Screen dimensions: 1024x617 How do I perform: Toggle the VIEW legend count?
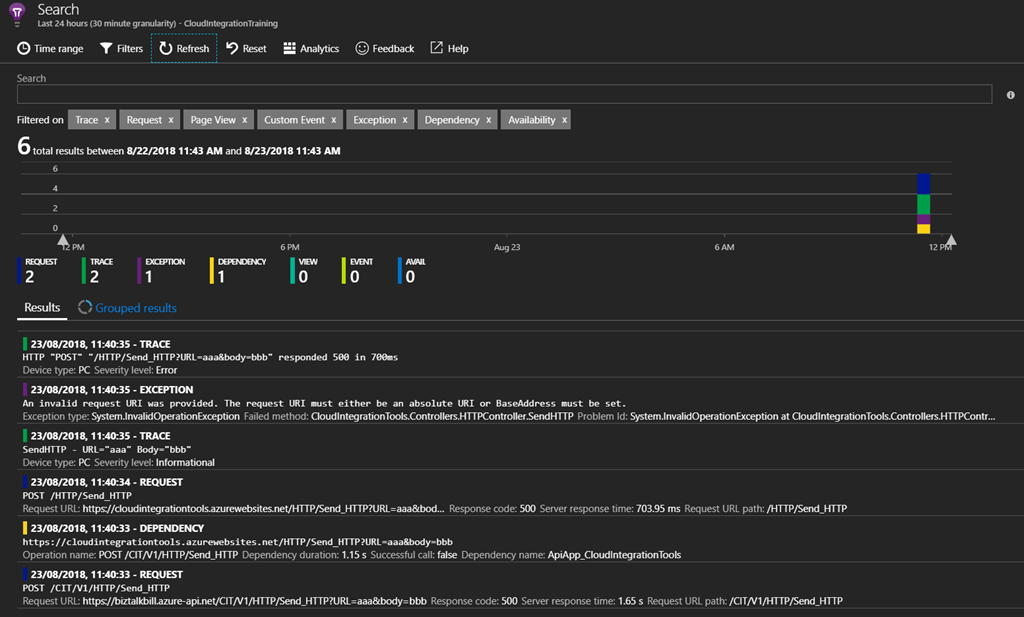[304, 270]
